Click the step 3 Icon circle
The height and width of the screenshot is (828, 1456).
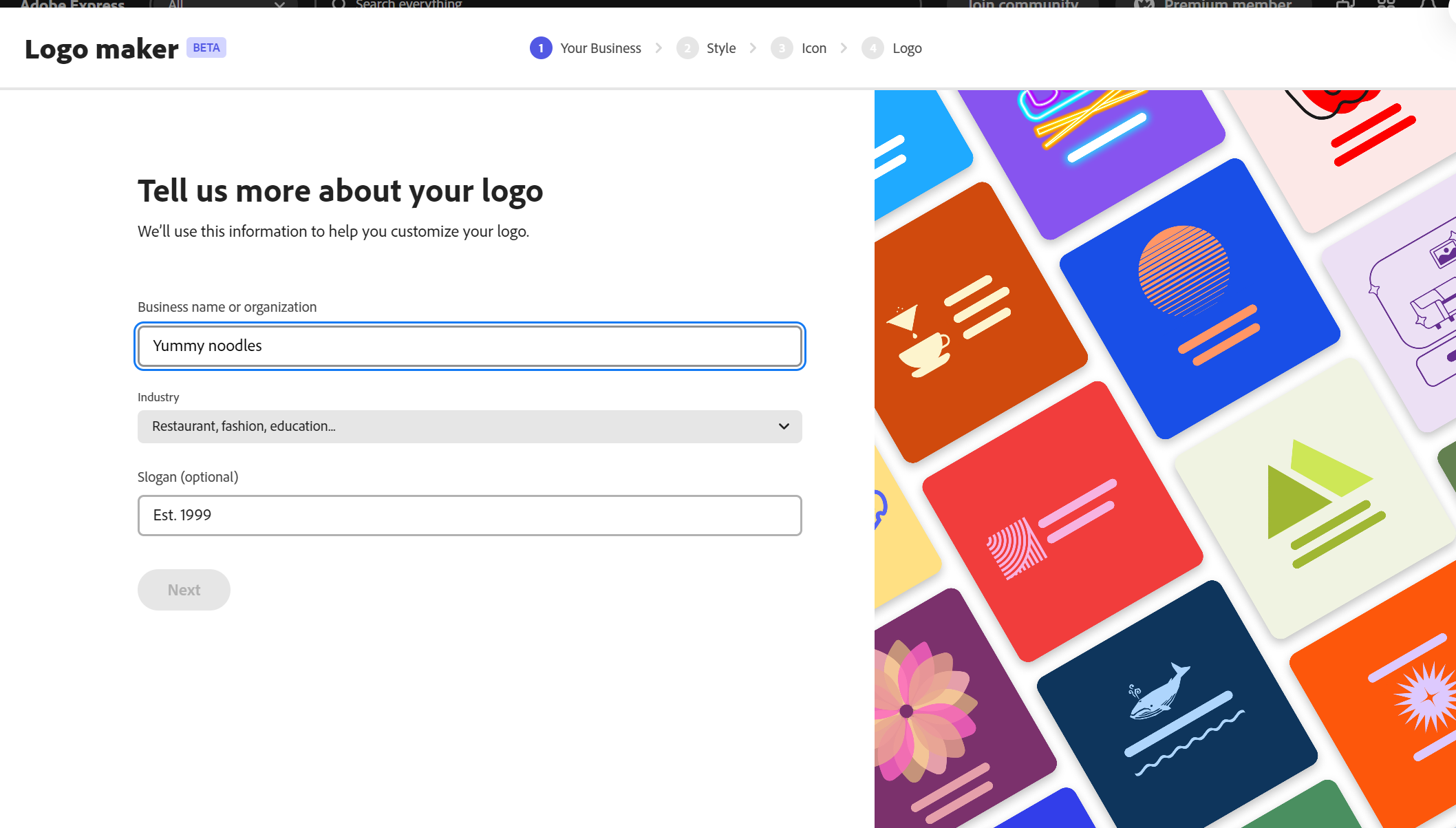(782, 48)
